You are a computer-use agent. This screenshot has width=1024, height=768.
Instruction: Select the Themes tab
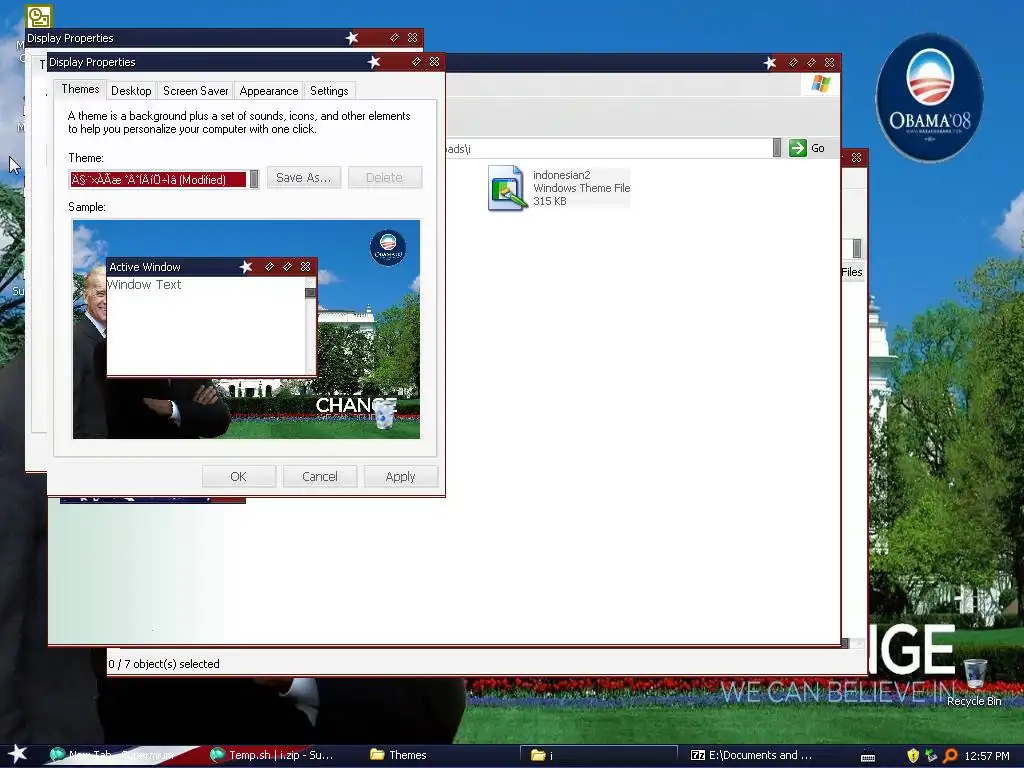point(80,89)
